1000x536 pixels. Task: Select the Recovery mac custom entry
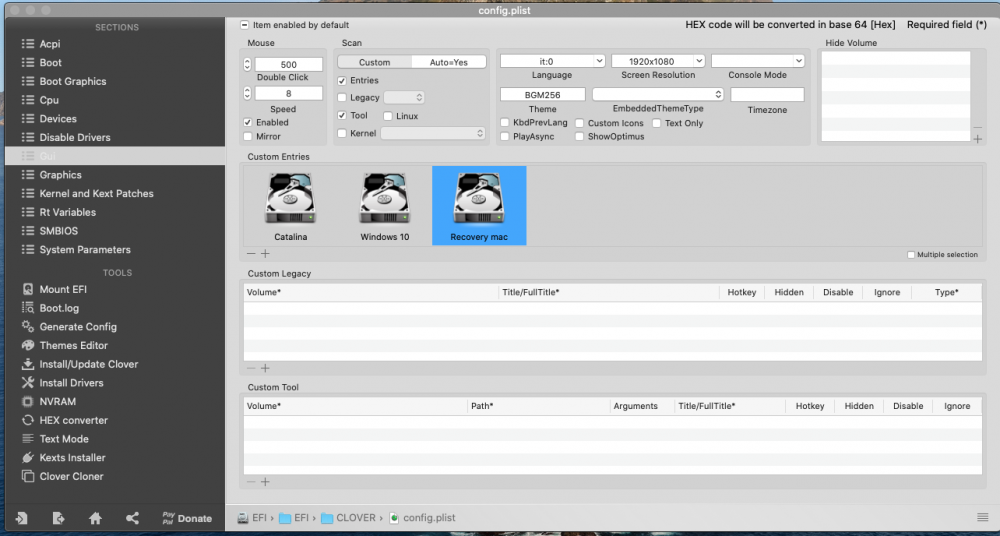pyautogui.click(x=479, y=206)
